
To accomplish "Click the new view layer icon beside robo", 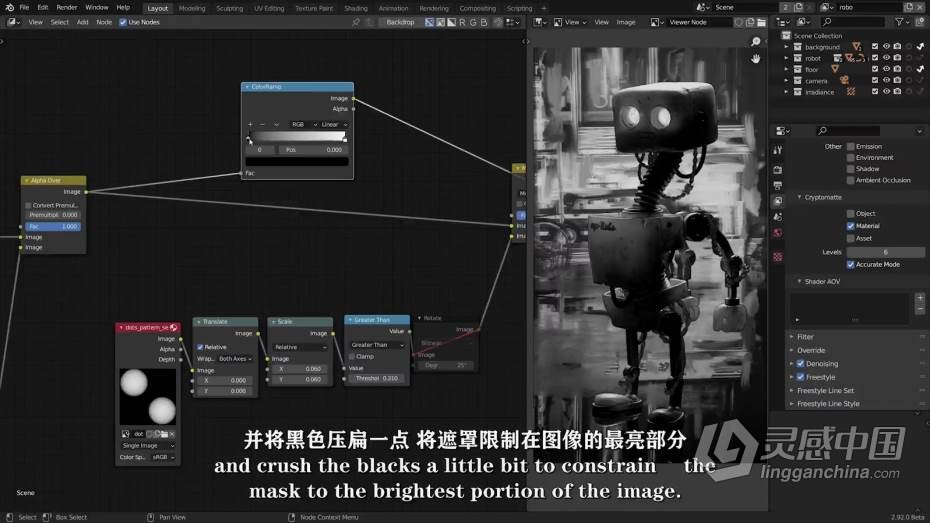I will tap(909, 7).
